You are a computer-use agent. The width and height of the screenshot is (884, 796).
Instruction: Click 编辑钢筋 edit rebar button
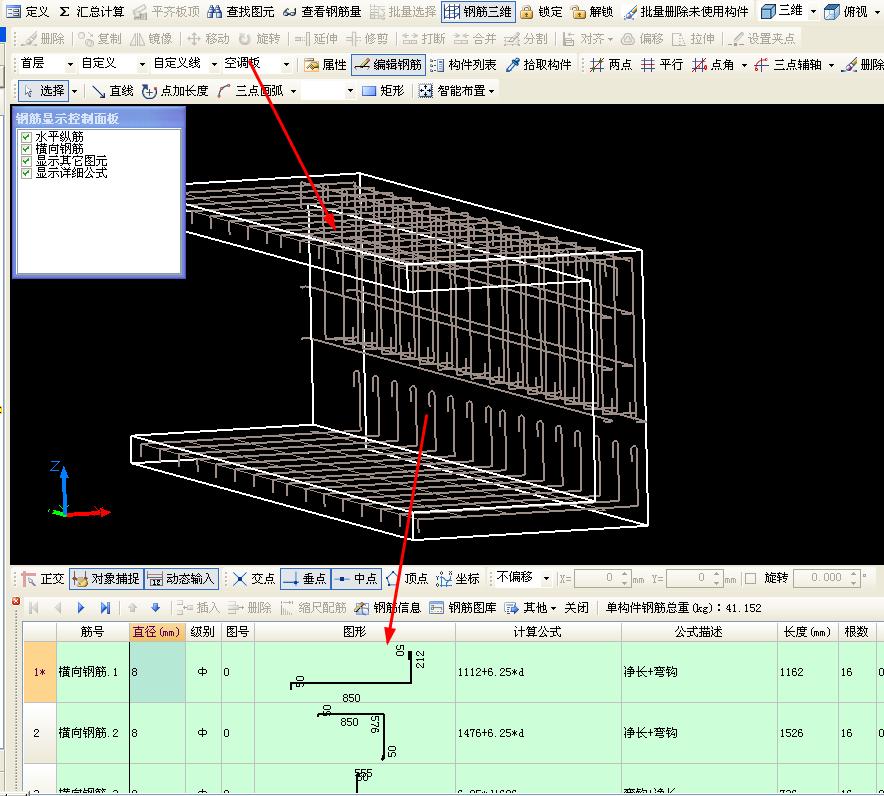click(388, 64)
